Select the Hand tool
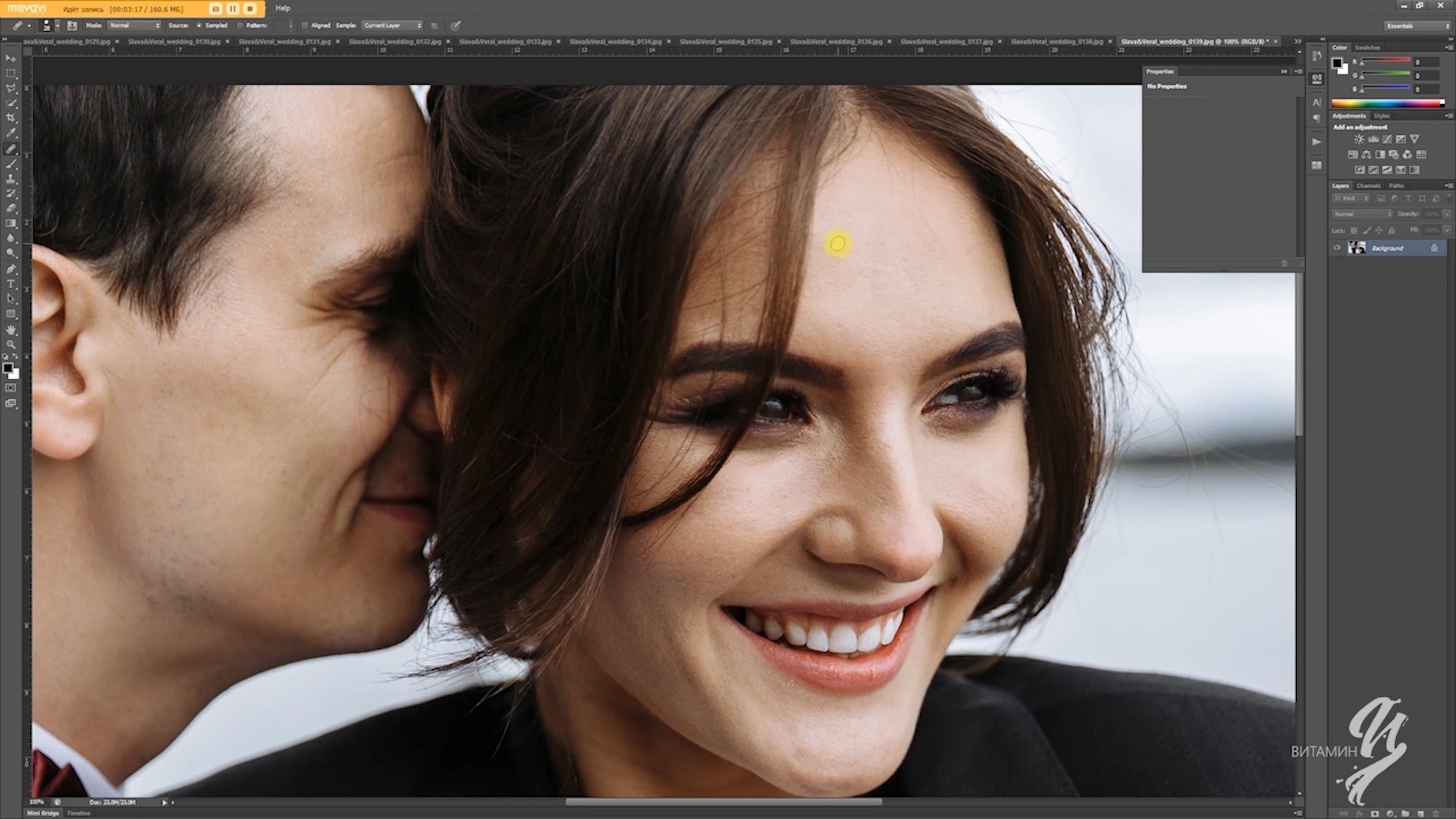 (x=11, y=330)
